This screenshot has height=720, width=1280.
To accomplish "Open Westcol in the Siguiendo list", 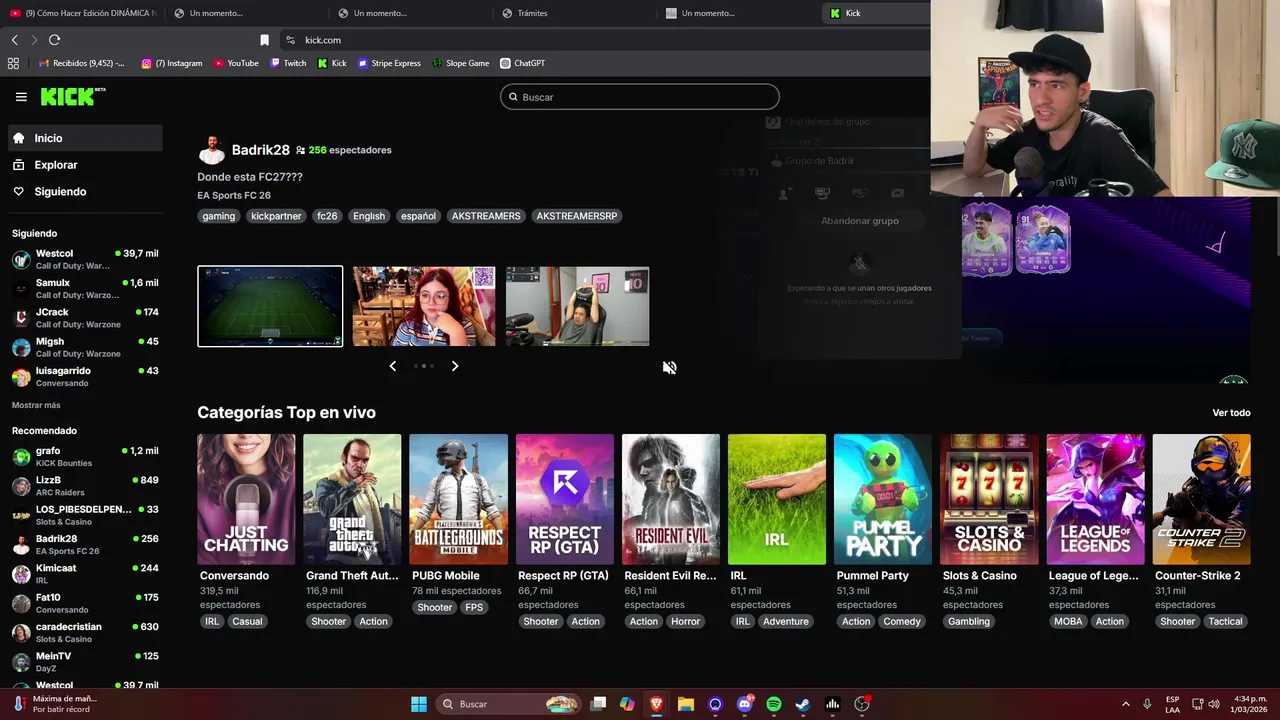I will click(x=85, y=259).
